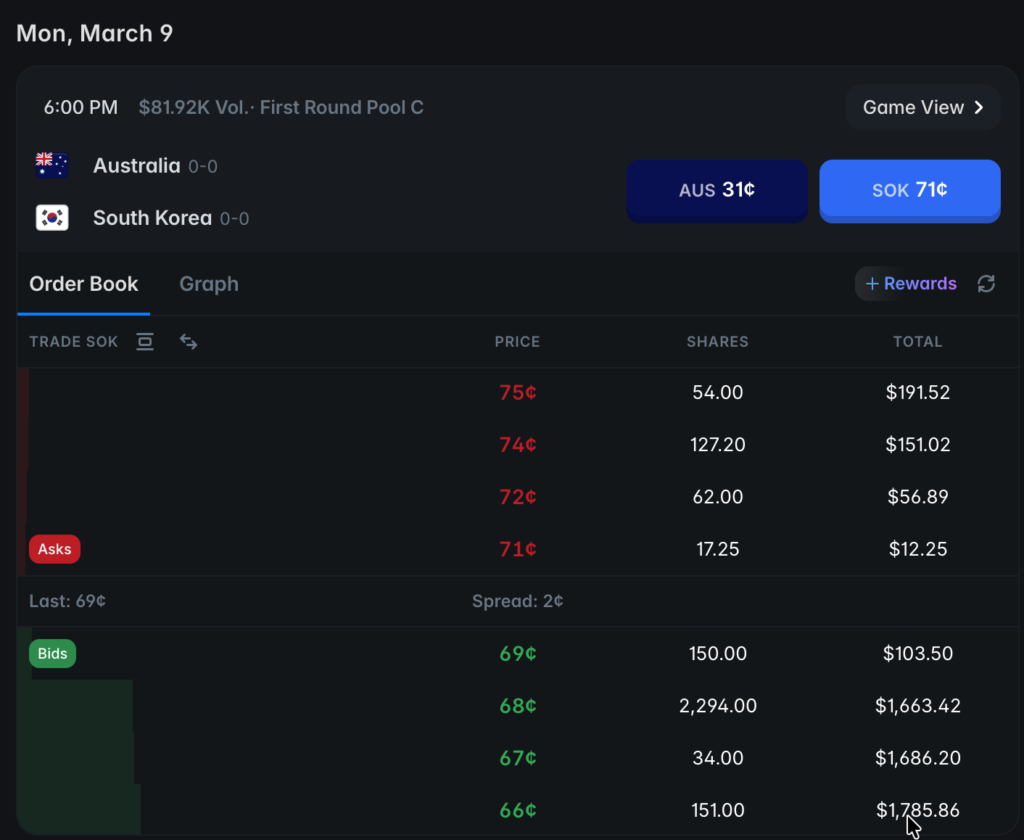Screen dimensions: 1024x840
Task: Open Game View for this match
Action: pos(923,108)
